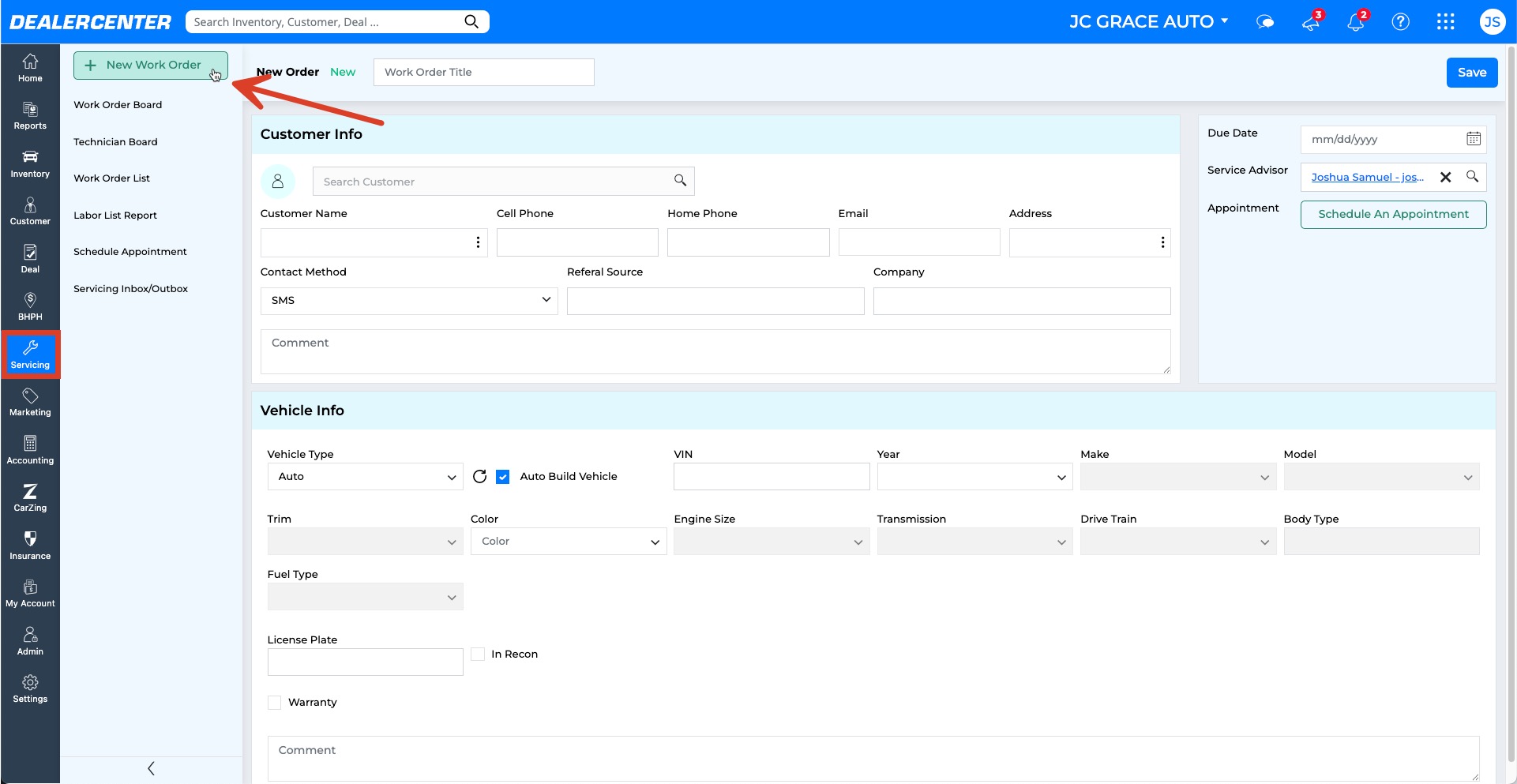Screen dimensions: 1517x784
Task: Open the Fuel Type dropdown
Action: pyautogui.click(x=366, y=597)
